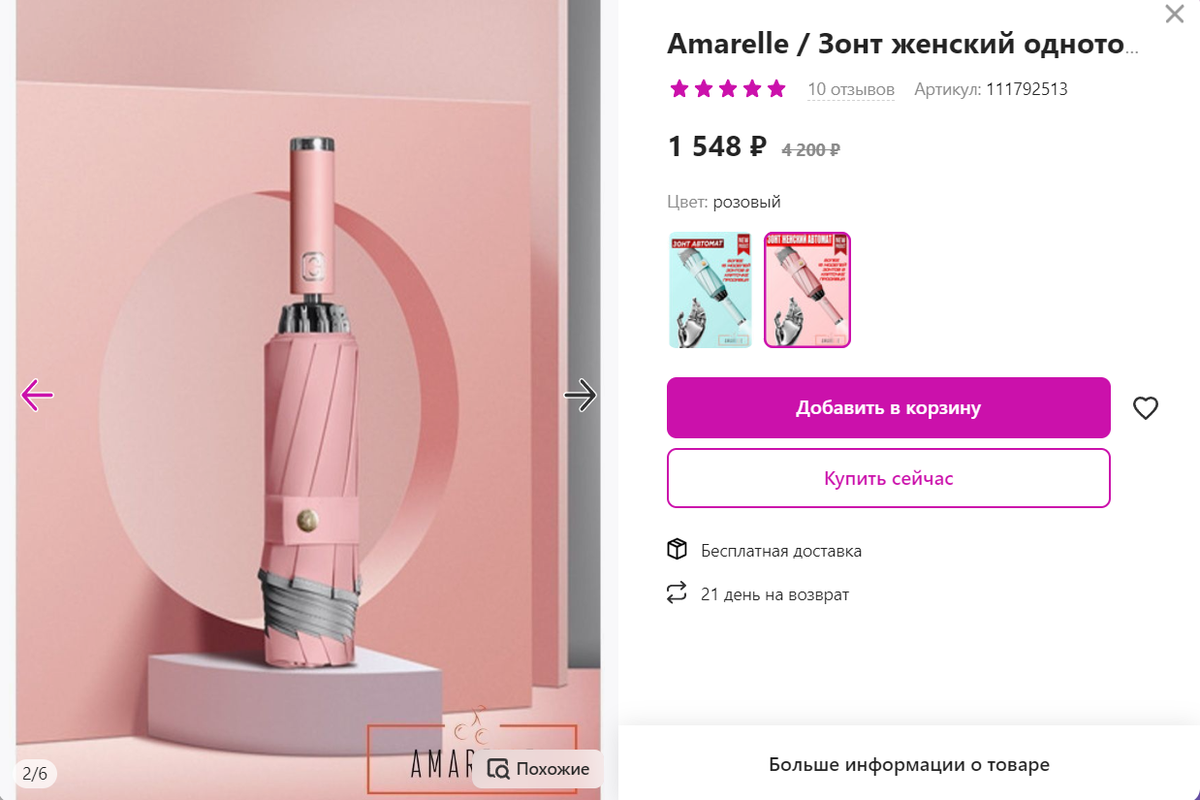Click the free delivery box icon
This screenshot has height=800, width=1200.
677,550
